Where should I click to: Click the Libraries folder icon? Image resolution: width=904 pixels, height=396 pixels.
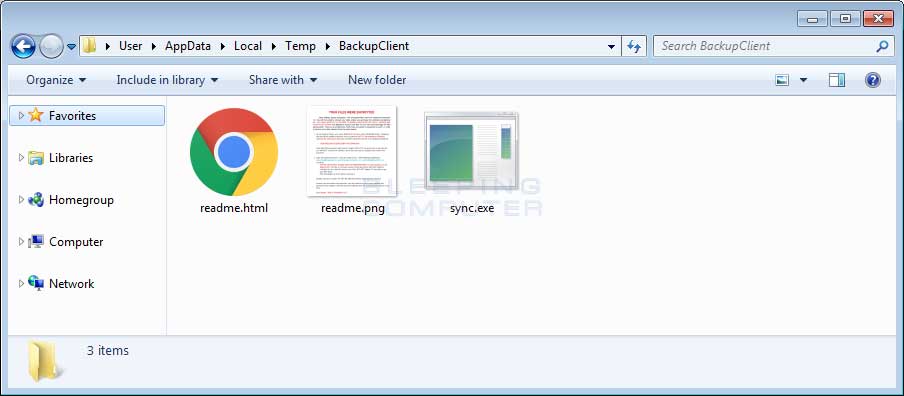coord(36,157)
